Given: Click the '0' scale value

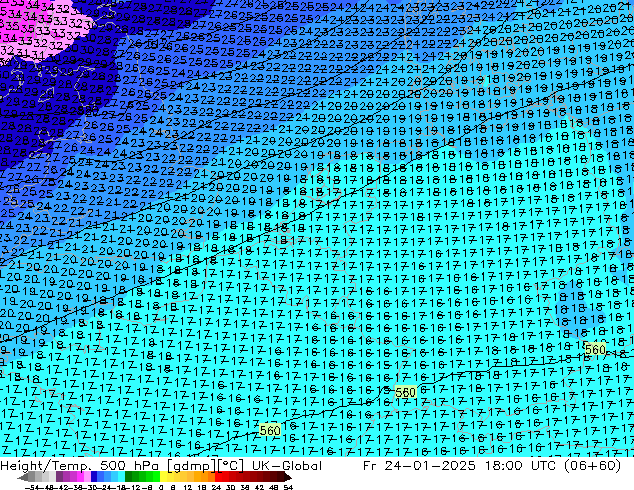Looking at the screenshot, I should click(161, 487).
